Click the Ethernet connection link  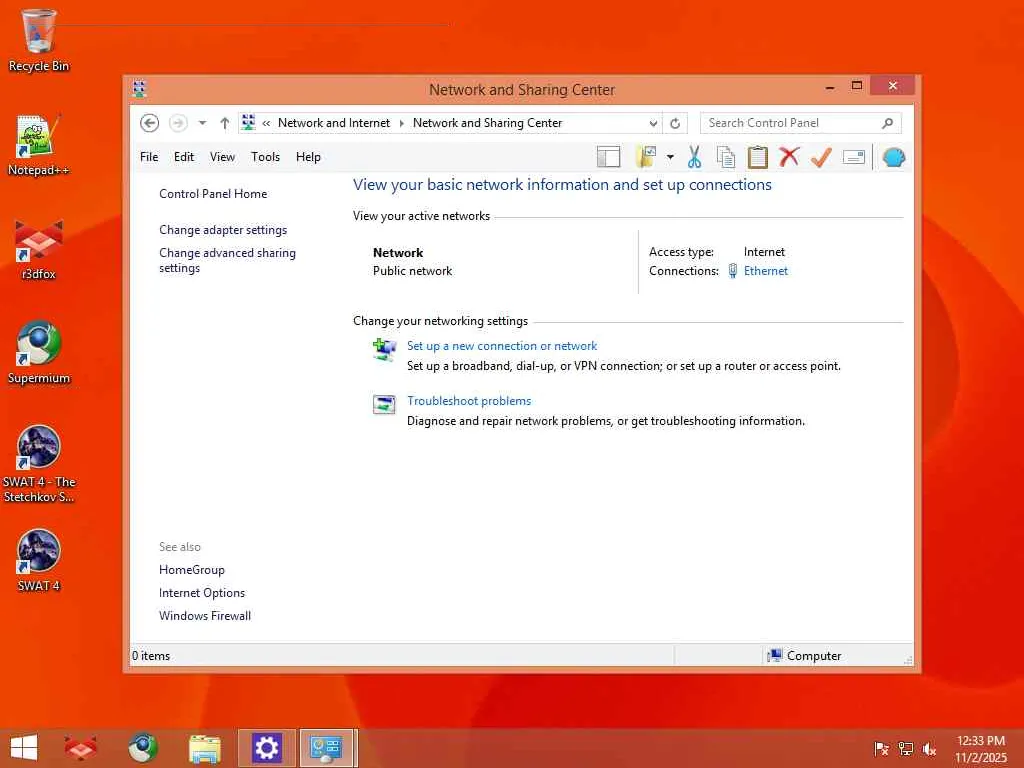tap(765, 271)
